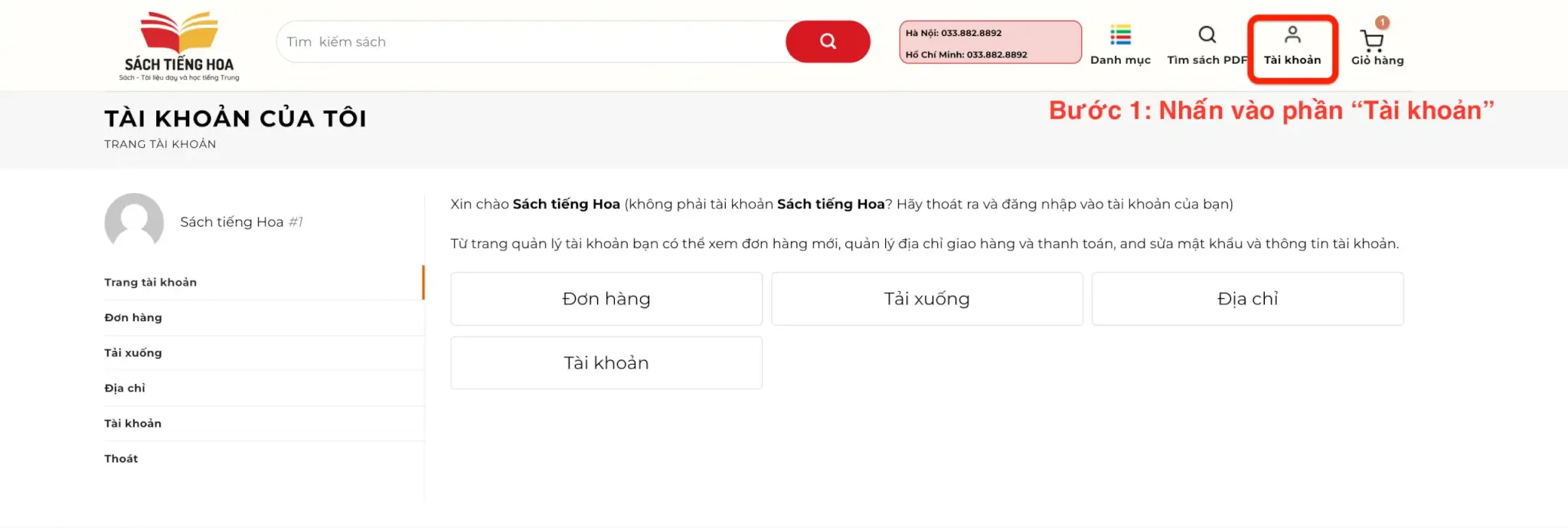Open the Danh mục list icon
1568x528 pixels.
click(x=1120, y=35)
